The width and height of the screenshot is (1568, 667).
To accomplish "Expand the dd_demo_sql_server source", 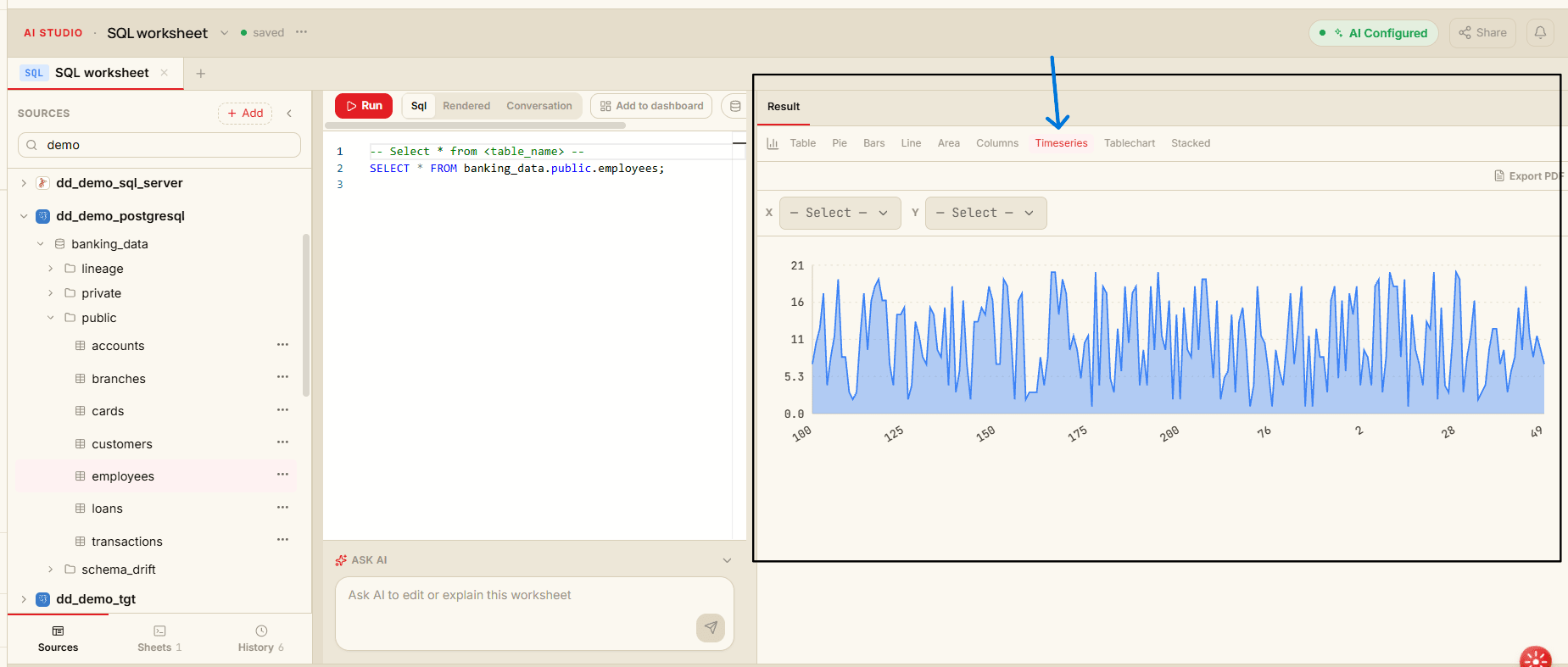I will point(24,183).
